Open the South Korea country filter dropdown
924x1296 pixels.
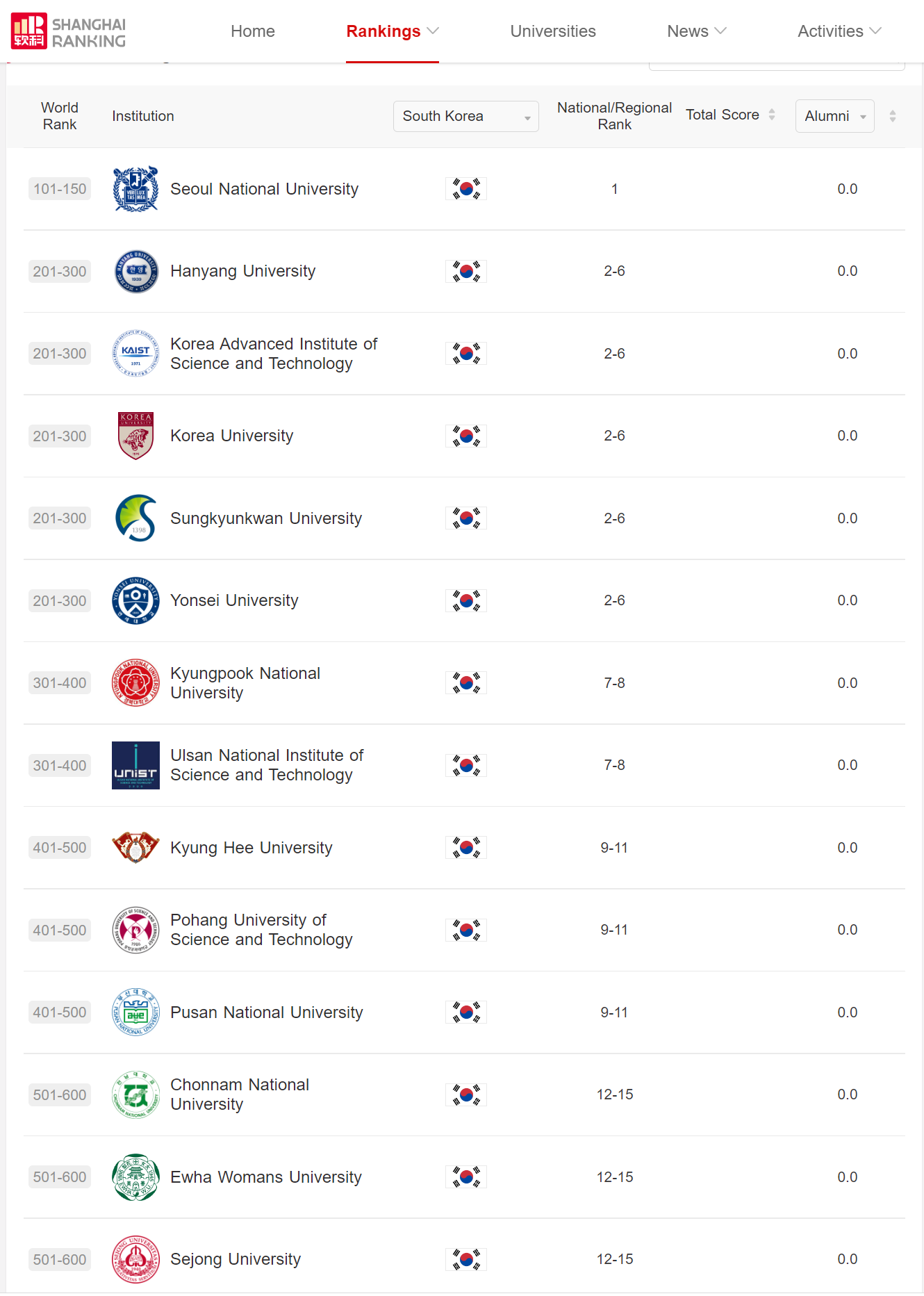[465, 116]
